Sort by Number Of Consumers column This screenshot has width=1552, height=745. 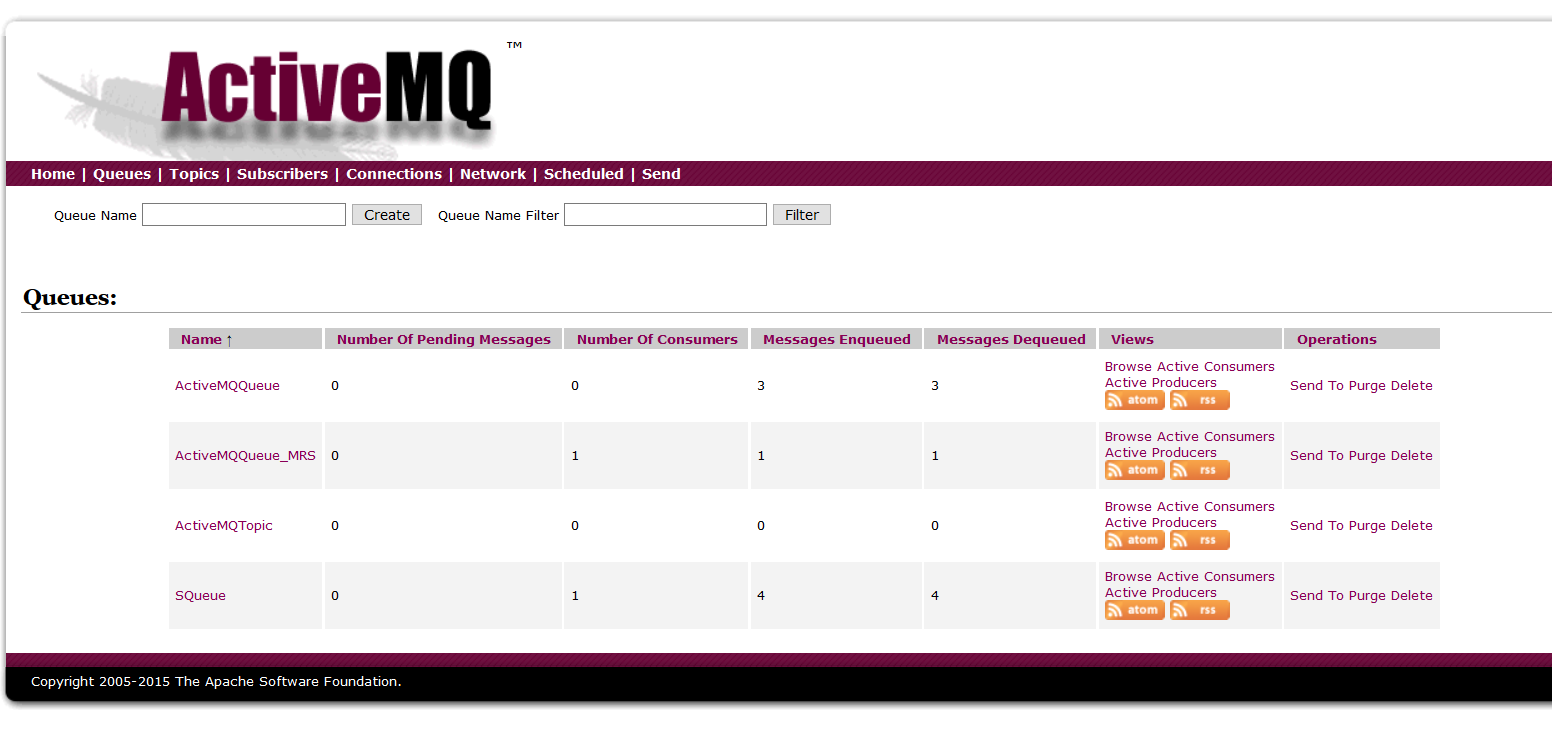pyautogui.click(x=657, y=339)
